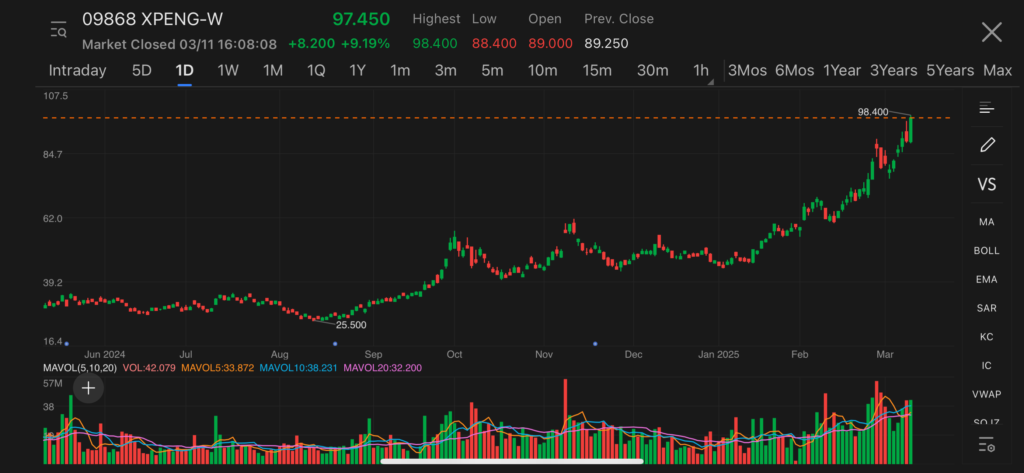
Task: Select the 5m minute interval
Action: pyautogui.click(x=492, y=71)
